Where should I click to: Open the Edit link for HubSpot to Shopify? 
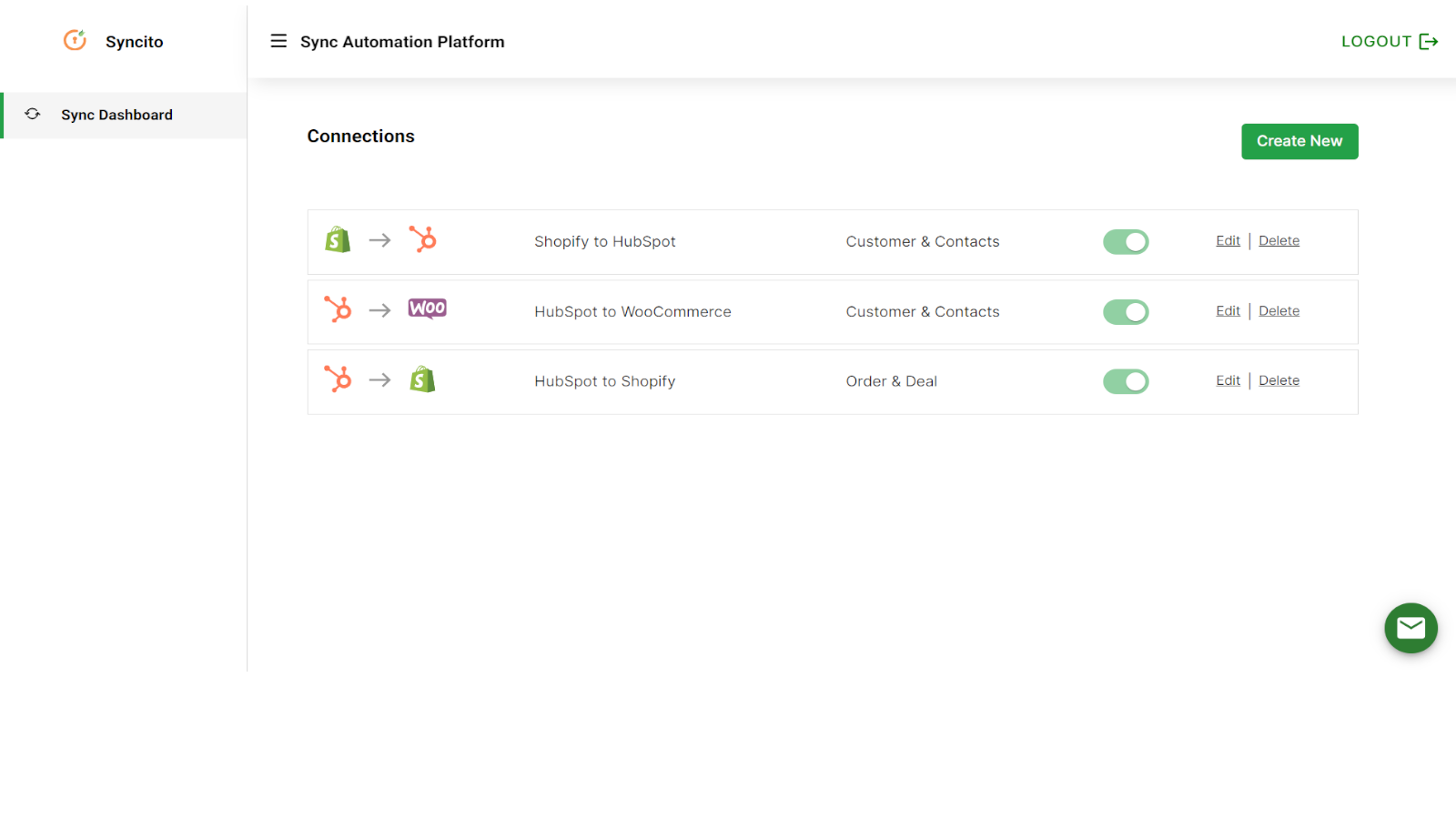pyautogui.click(x=1228, y=380)
